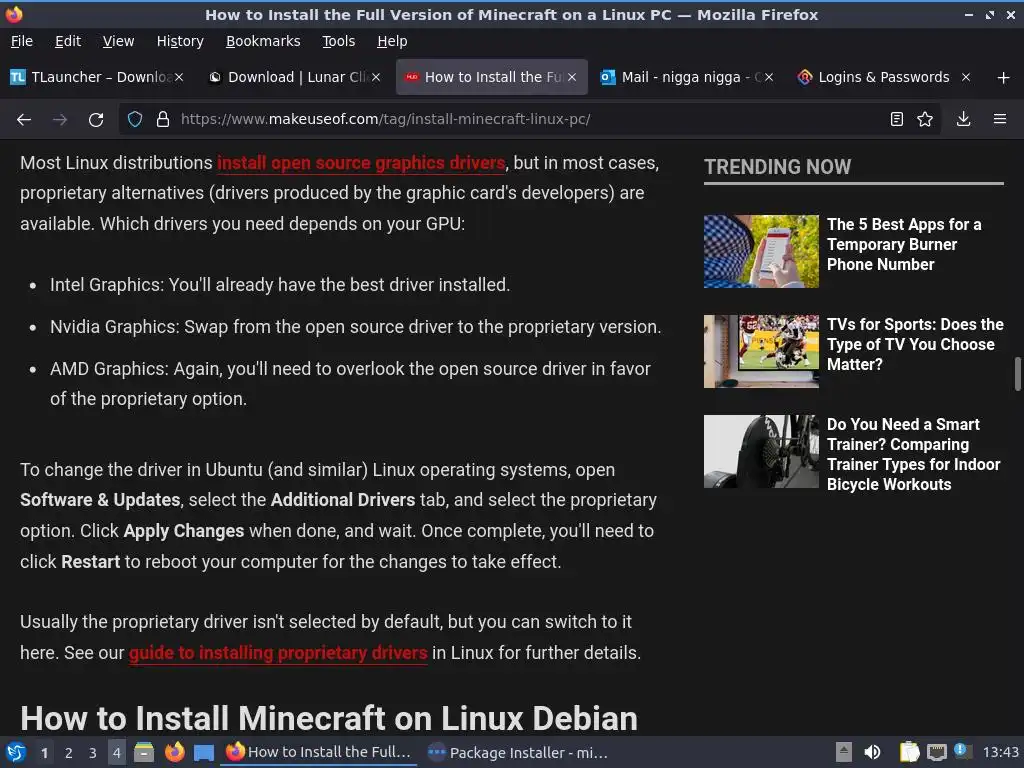The image size is (1024, 768).
Task: Open the History menu
Action: 180,41
